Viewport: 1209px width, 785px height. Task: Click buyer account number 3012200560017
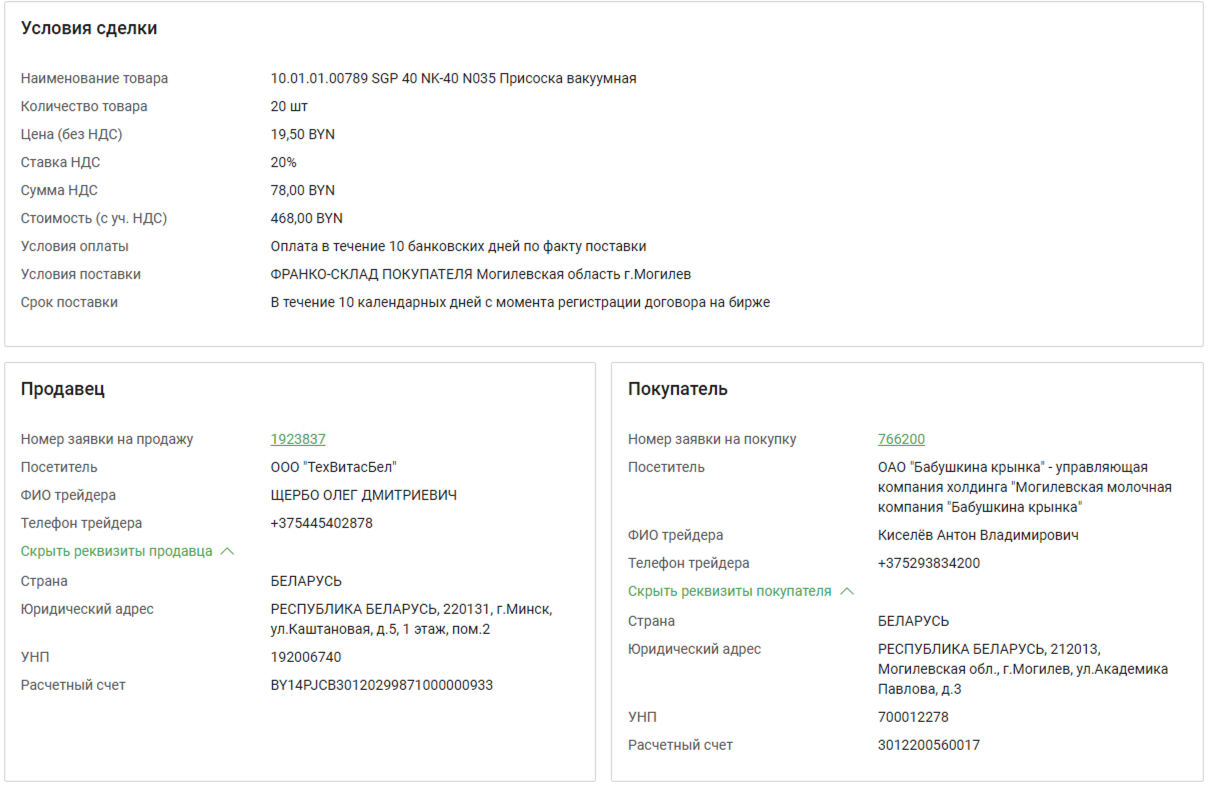[x=928, y=745]
